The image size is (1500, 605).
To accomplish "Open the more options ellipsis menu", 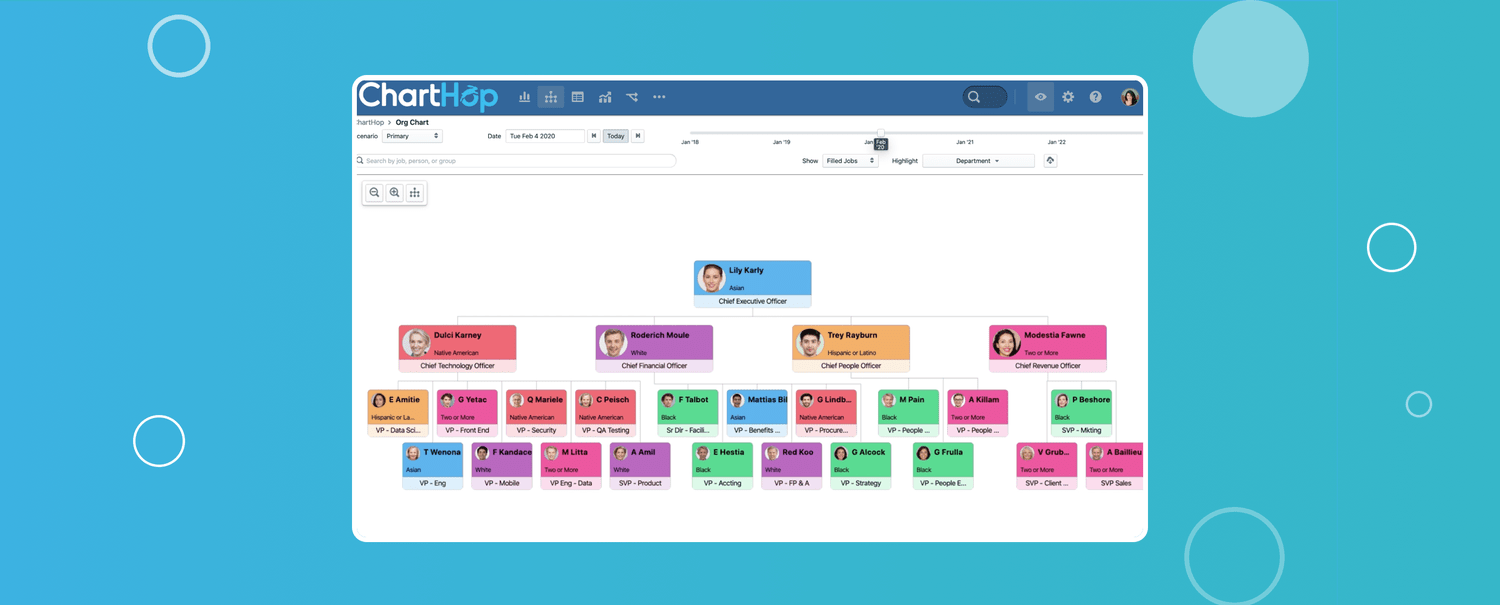I will click(659, 97).
